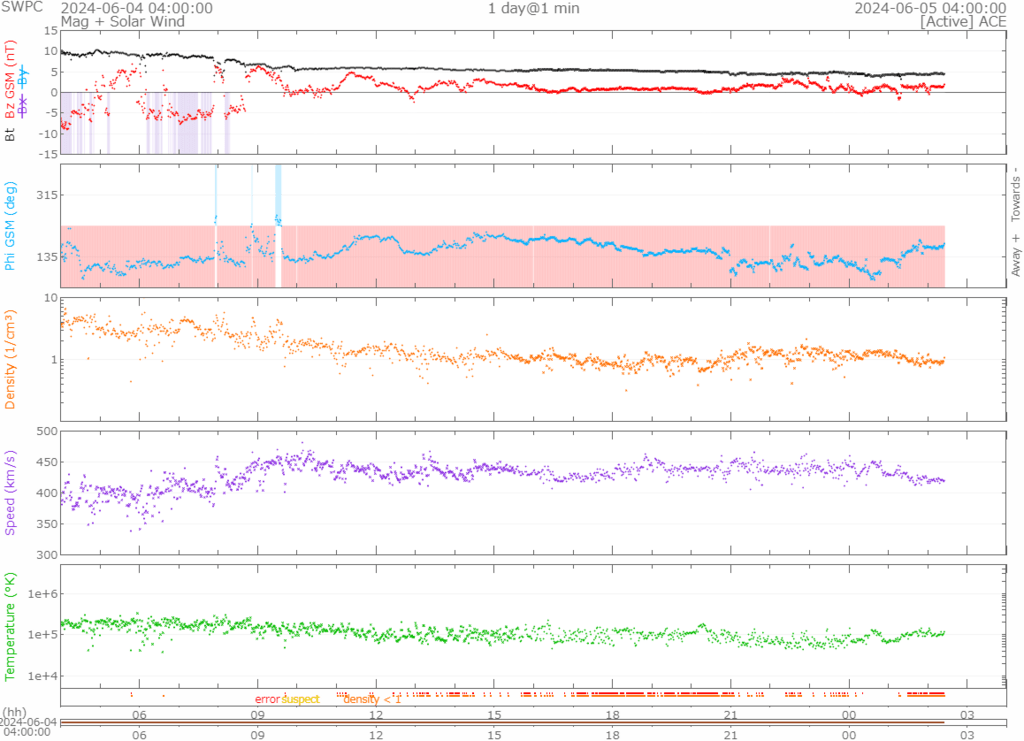Viewport: 1024px width, 741px height.
Task: Click the Bz GSM (nT) series label
Action: point(11,78)
